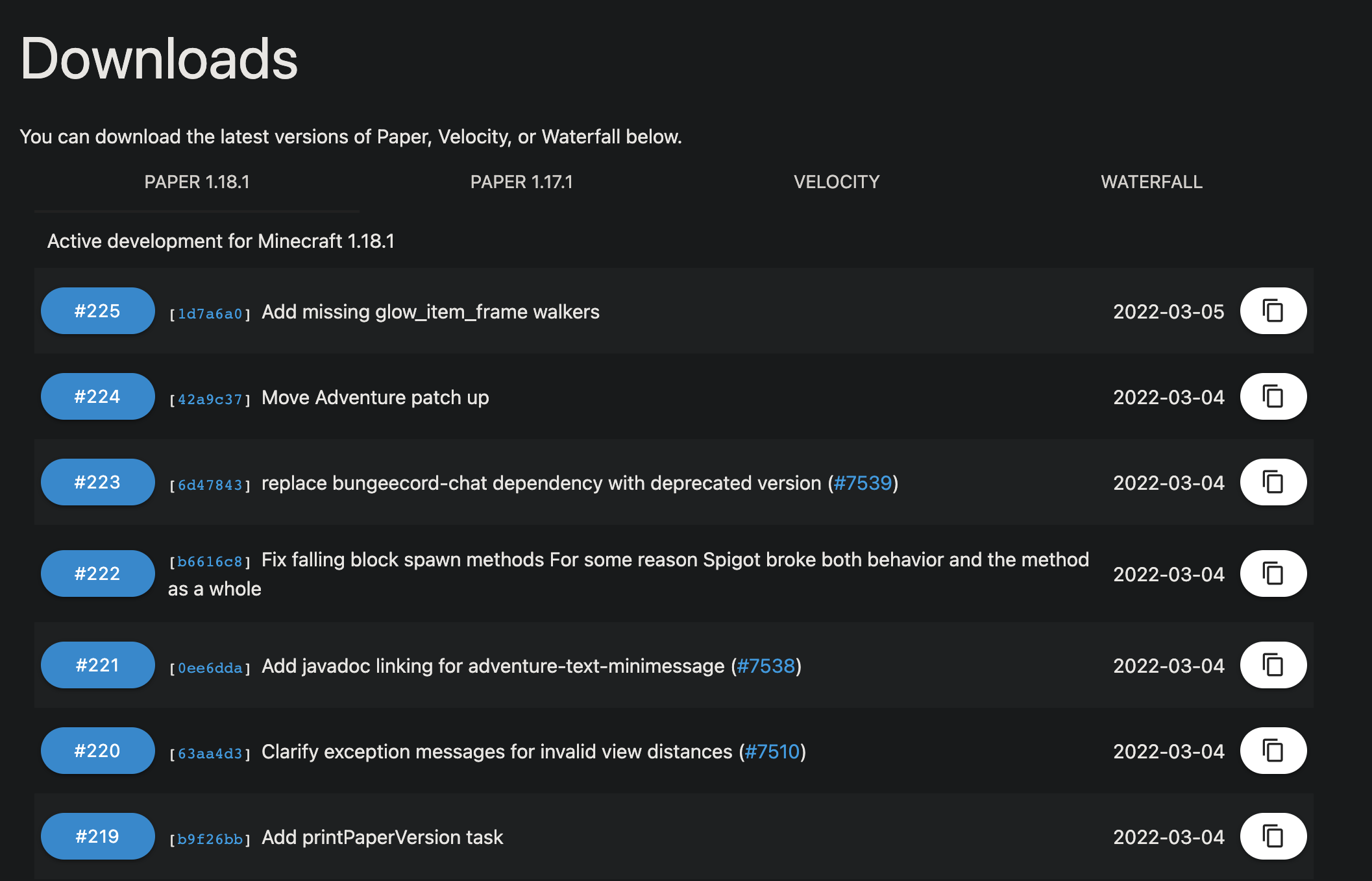Open the Velocity downloads tab
The height and width of the screenshot is (881, 1372).
point(836,182)
